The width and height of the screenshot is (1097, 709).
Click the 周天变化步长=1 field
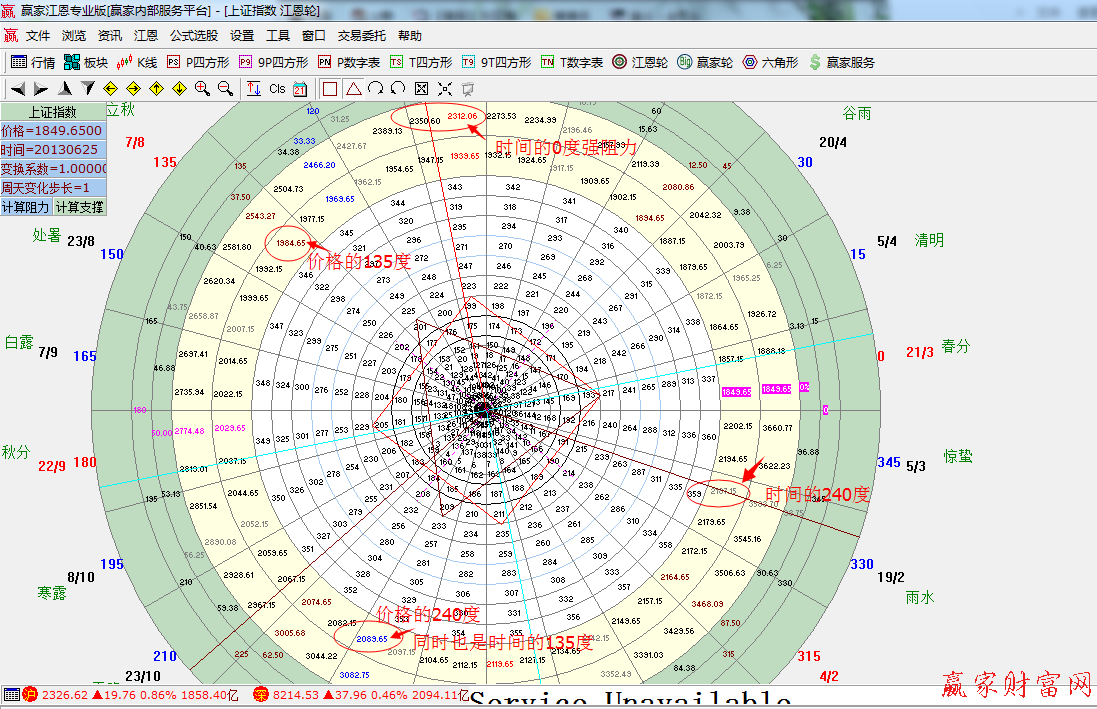point(52,188)
